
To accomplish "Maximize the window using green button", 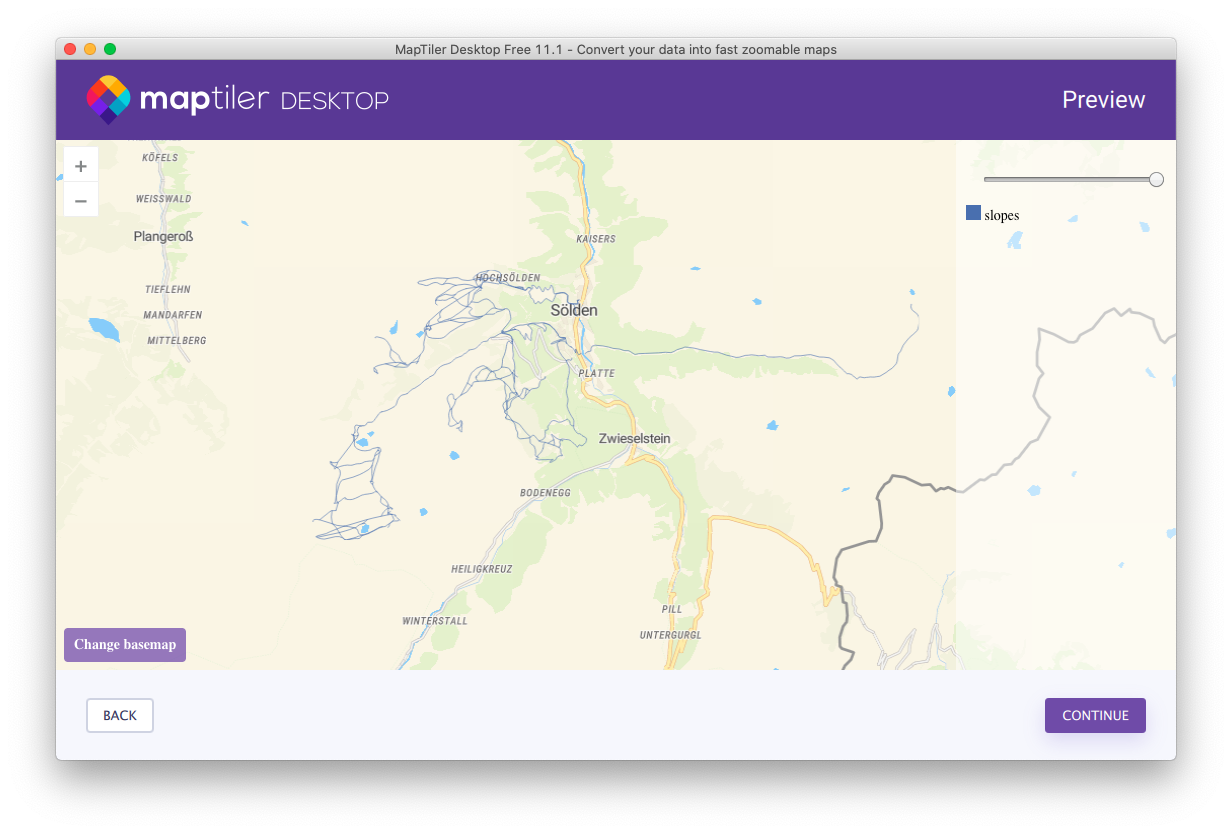I will (x=110, y=49).
